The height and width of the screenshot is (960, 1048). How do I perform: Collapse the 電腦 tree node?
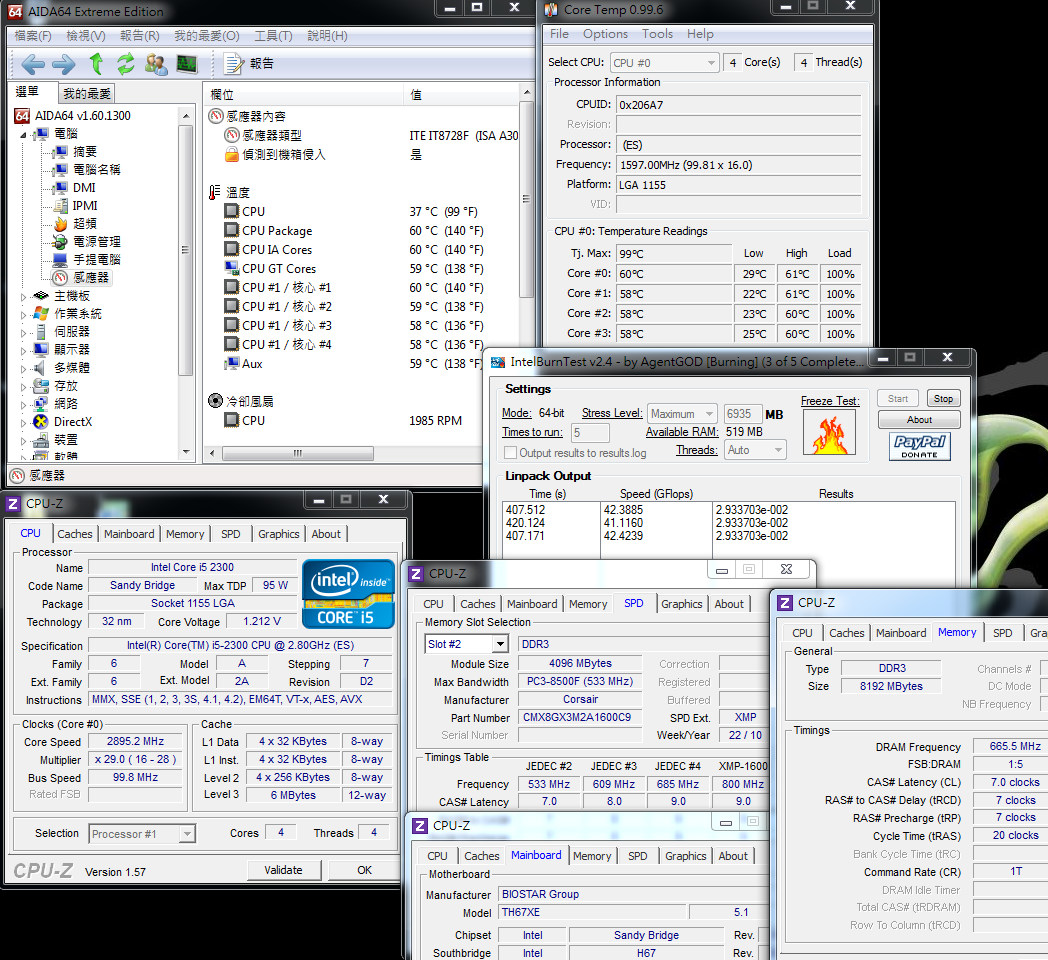click(x=23, y=134)
